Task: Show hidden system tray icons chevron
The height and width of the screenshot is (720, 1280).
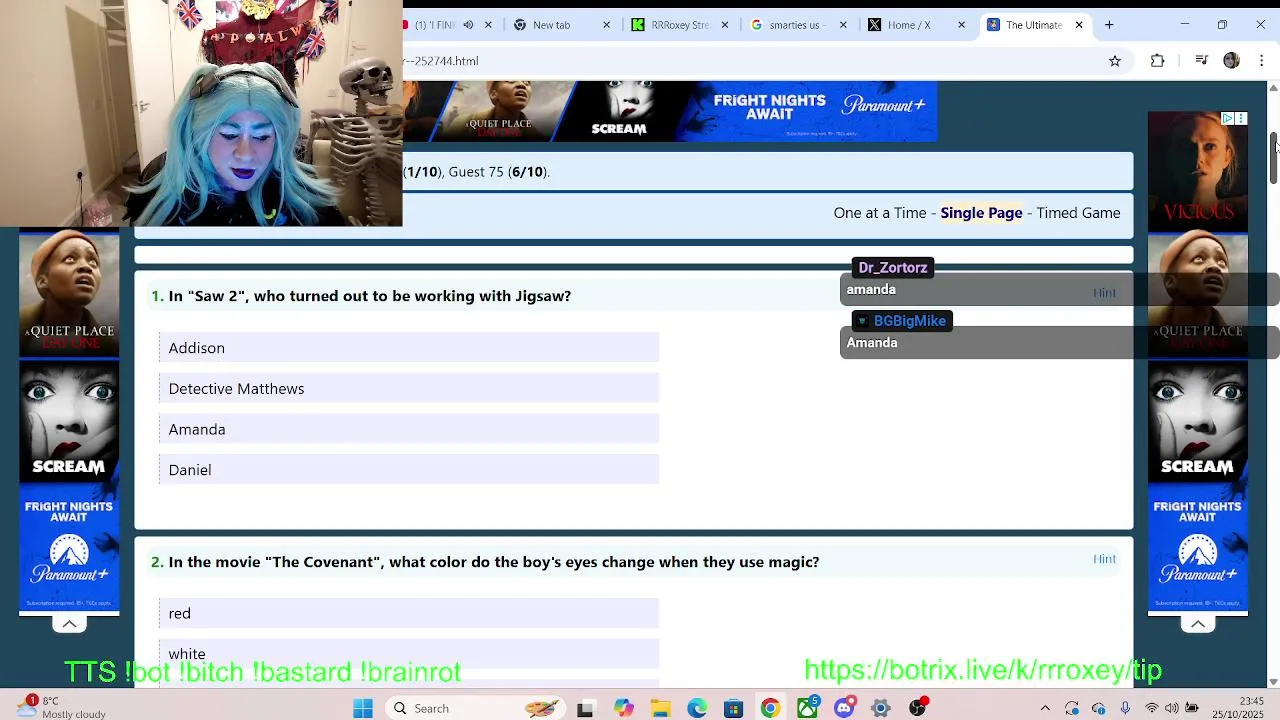Action: point(1045,709)
